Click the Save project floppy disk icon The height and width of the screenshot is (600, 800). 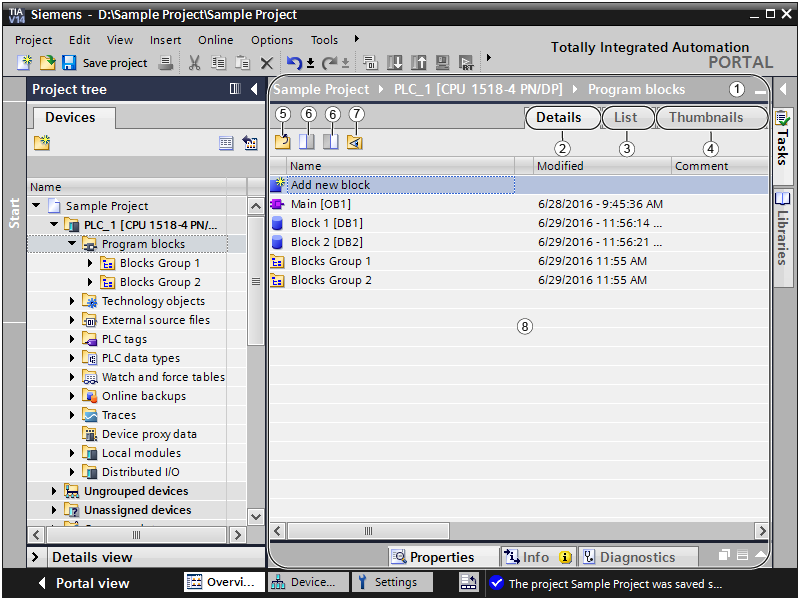[69, 63]
